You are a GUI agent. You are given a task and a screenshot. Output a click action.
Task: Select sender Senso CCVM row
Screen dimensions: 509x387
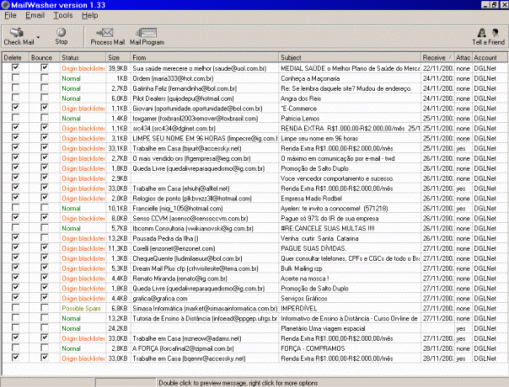(190, 218)
